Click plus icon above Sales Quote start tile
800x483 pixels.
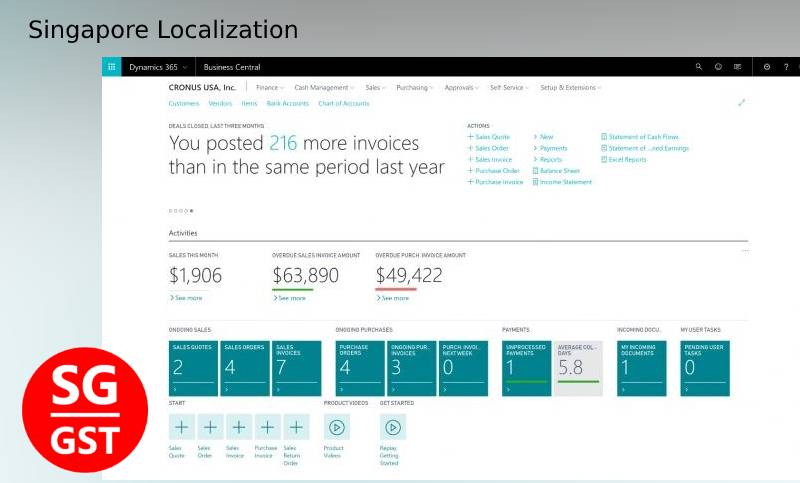(182, 427)
